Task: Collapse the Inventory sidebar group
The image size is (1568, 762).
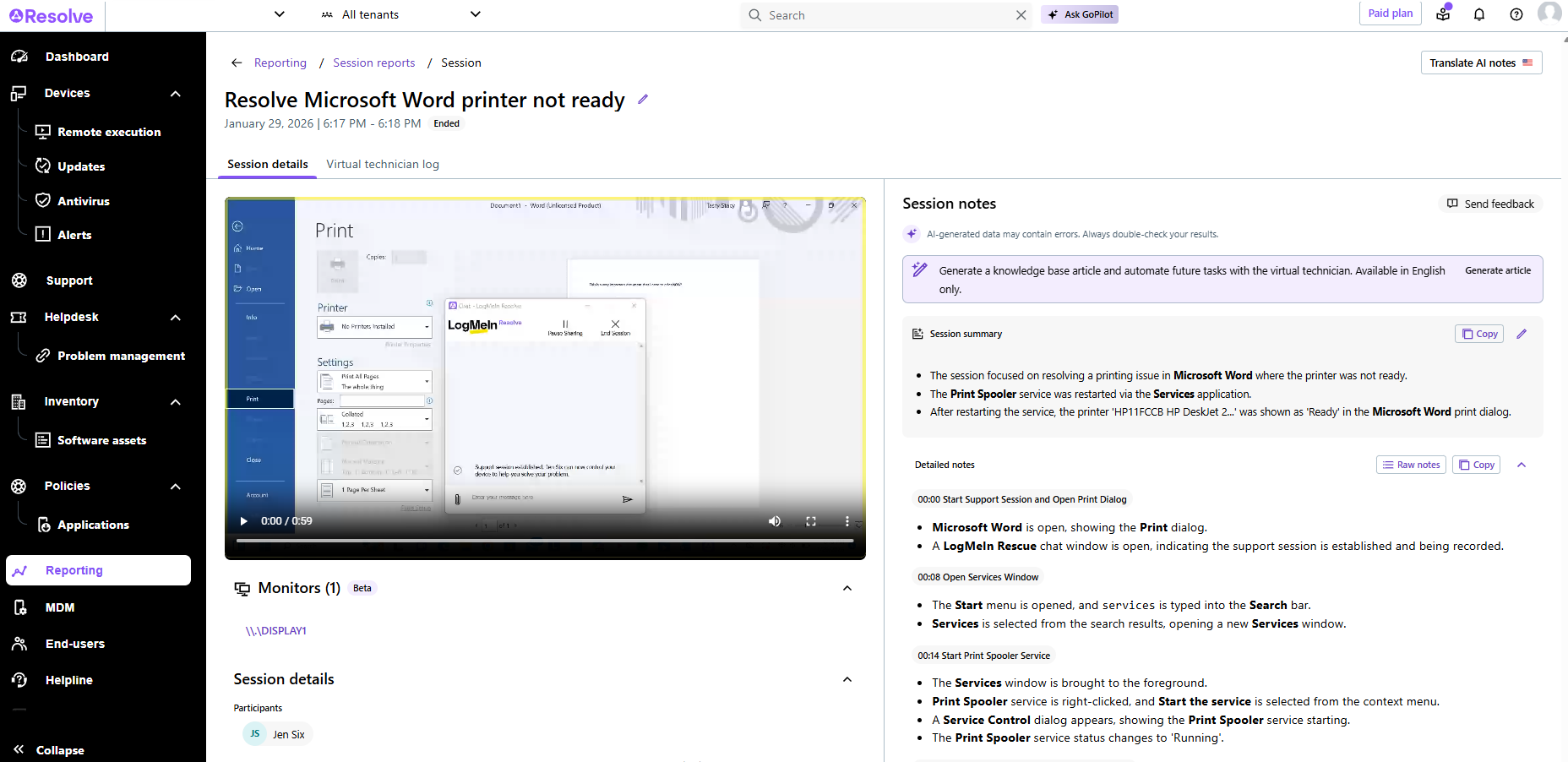Action: [x=176, y=402]
